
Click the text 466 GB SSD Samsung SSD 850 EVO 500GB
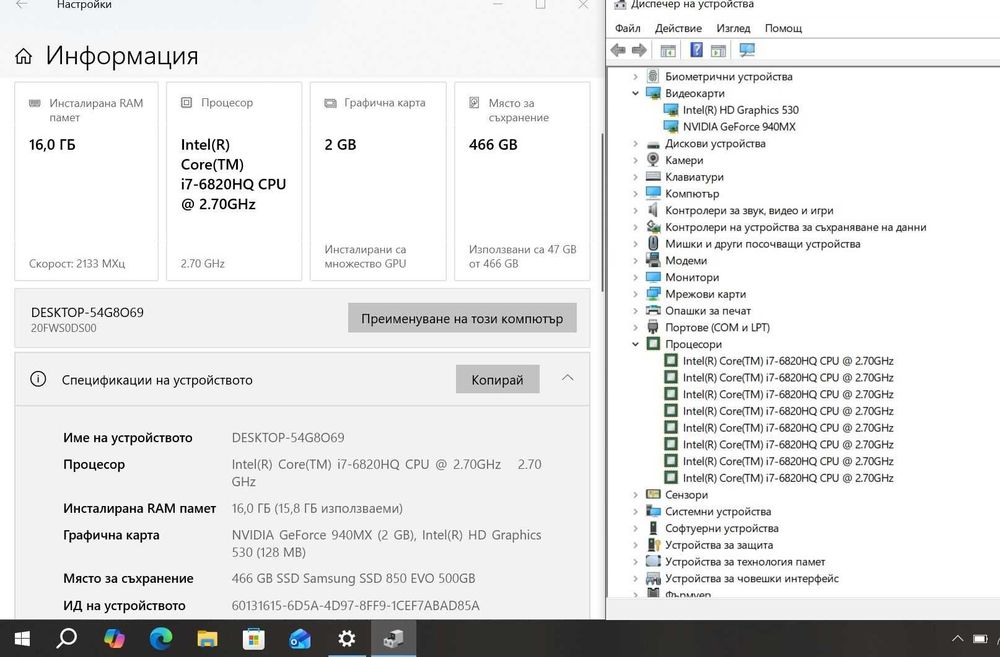353,579
